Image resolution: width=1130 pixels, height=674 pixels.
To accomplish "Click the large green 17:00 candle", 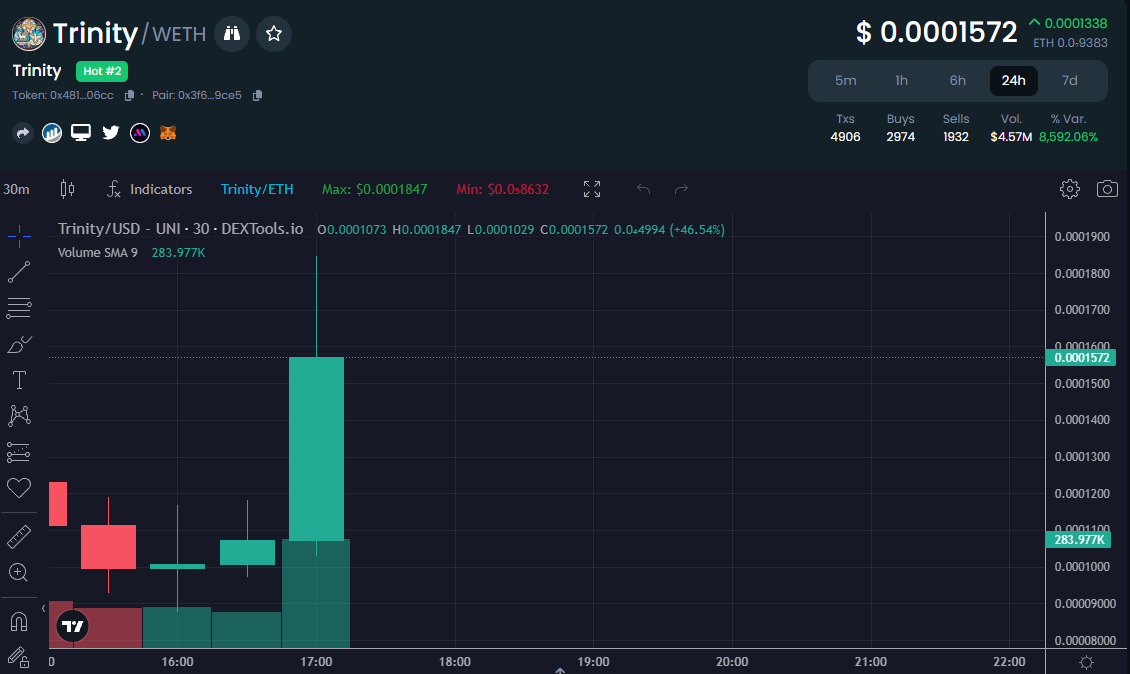I will coord(316,448).
